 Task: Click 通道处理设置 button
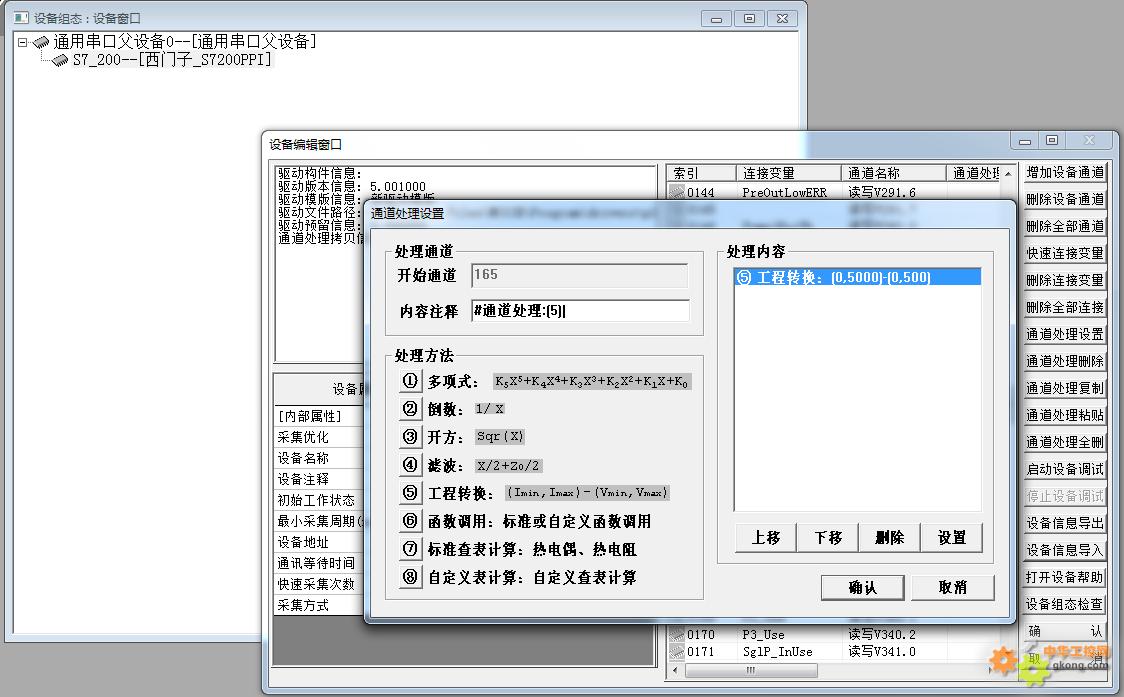[x=1065, y=334]
